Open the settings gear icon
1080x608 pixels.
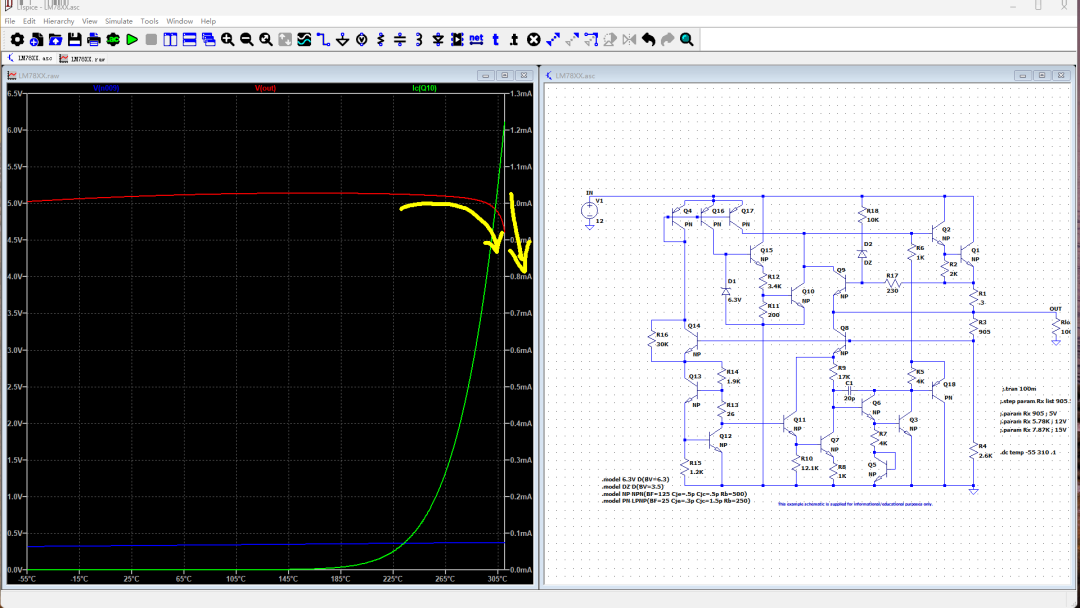click(17, 40)
